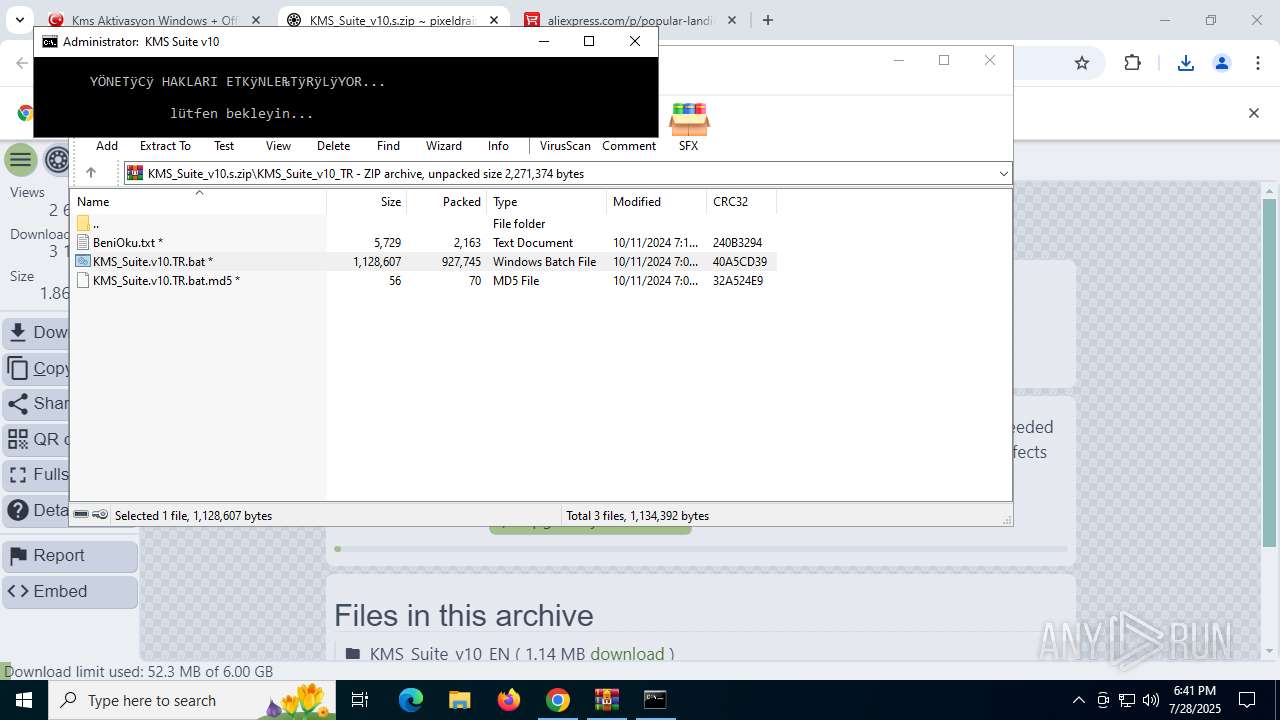The height and width of the screenshot is (720, 1280).
Task: Open Chrome downloads icon
Action: [1186, 63]
